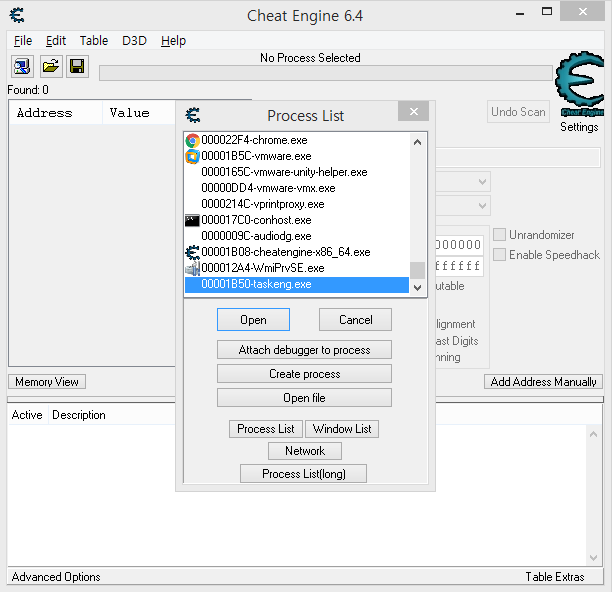The image size is (612, 592).
Task: Select 000012A4-WmiPrvSE.exe
Action: point(297,268)
